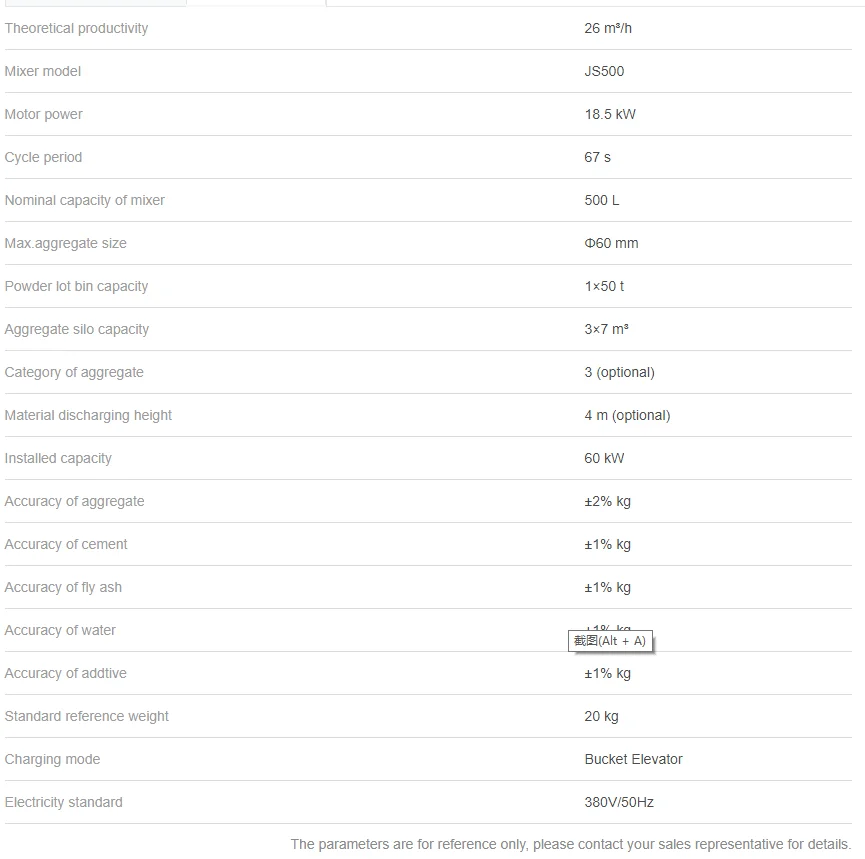The image size is (865, 859).
Task: Click the 'Accuracy of aggregate' label
Action: point(74,501)
